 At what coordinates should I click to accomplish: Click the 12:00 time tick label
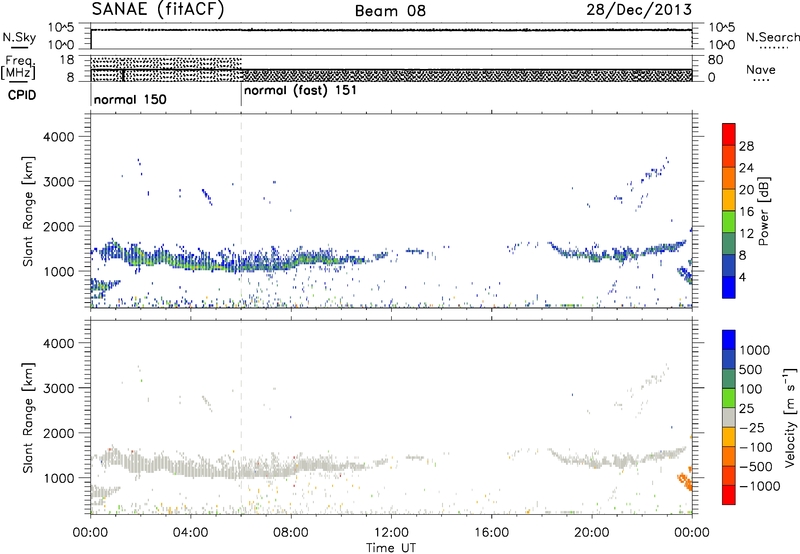391,533
